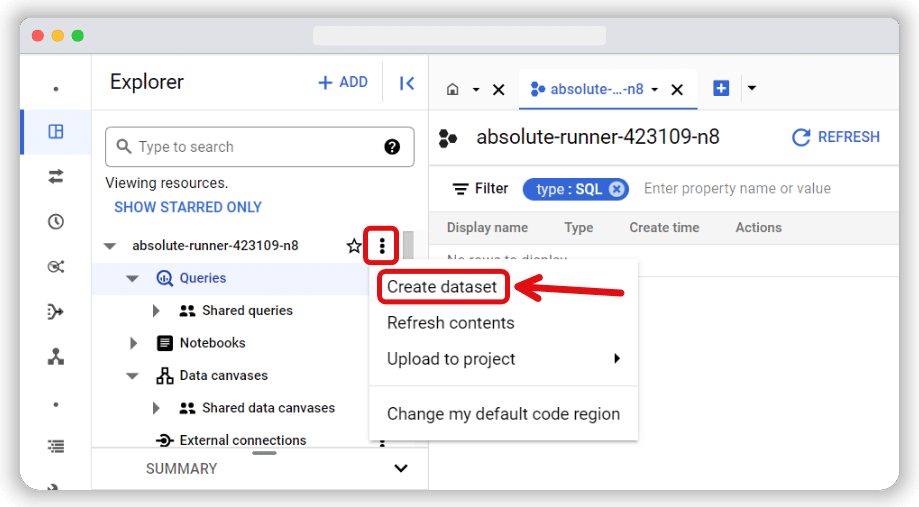Image resolution: width=919 pixels, height=507 pixels.
Task: Click the browser address bar
Action: tap(460, 36)
